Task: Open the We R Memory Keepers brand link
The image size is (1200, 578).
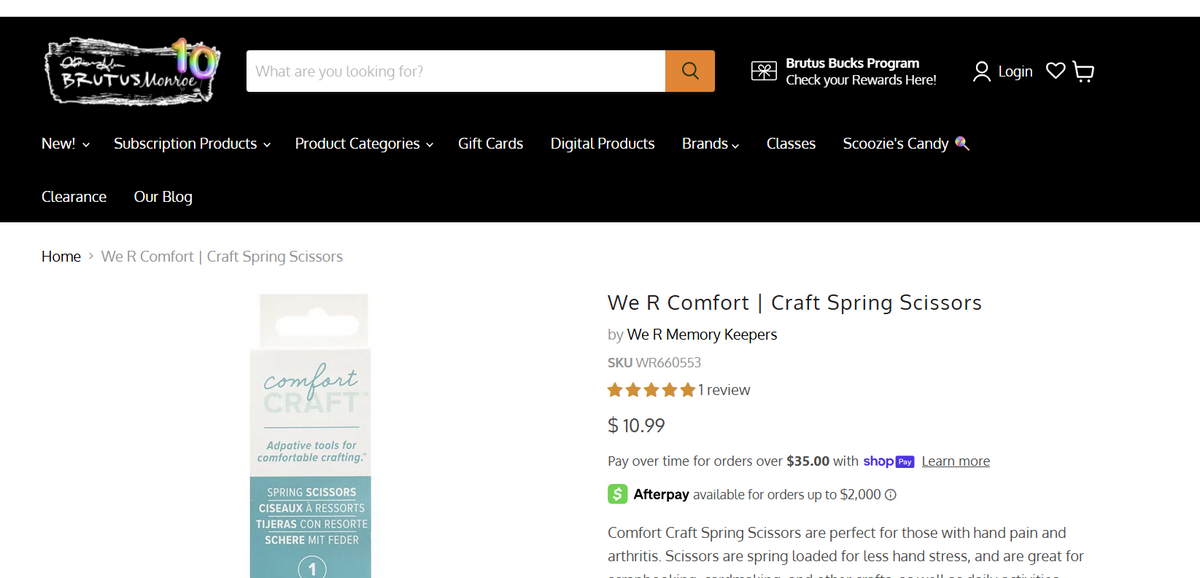Action: tap(701, 335)
